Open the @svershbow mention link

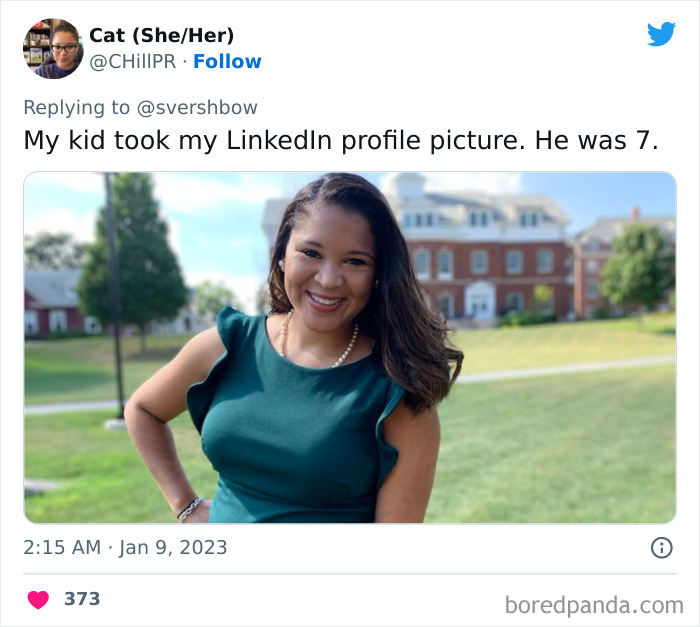coord(197,107)
